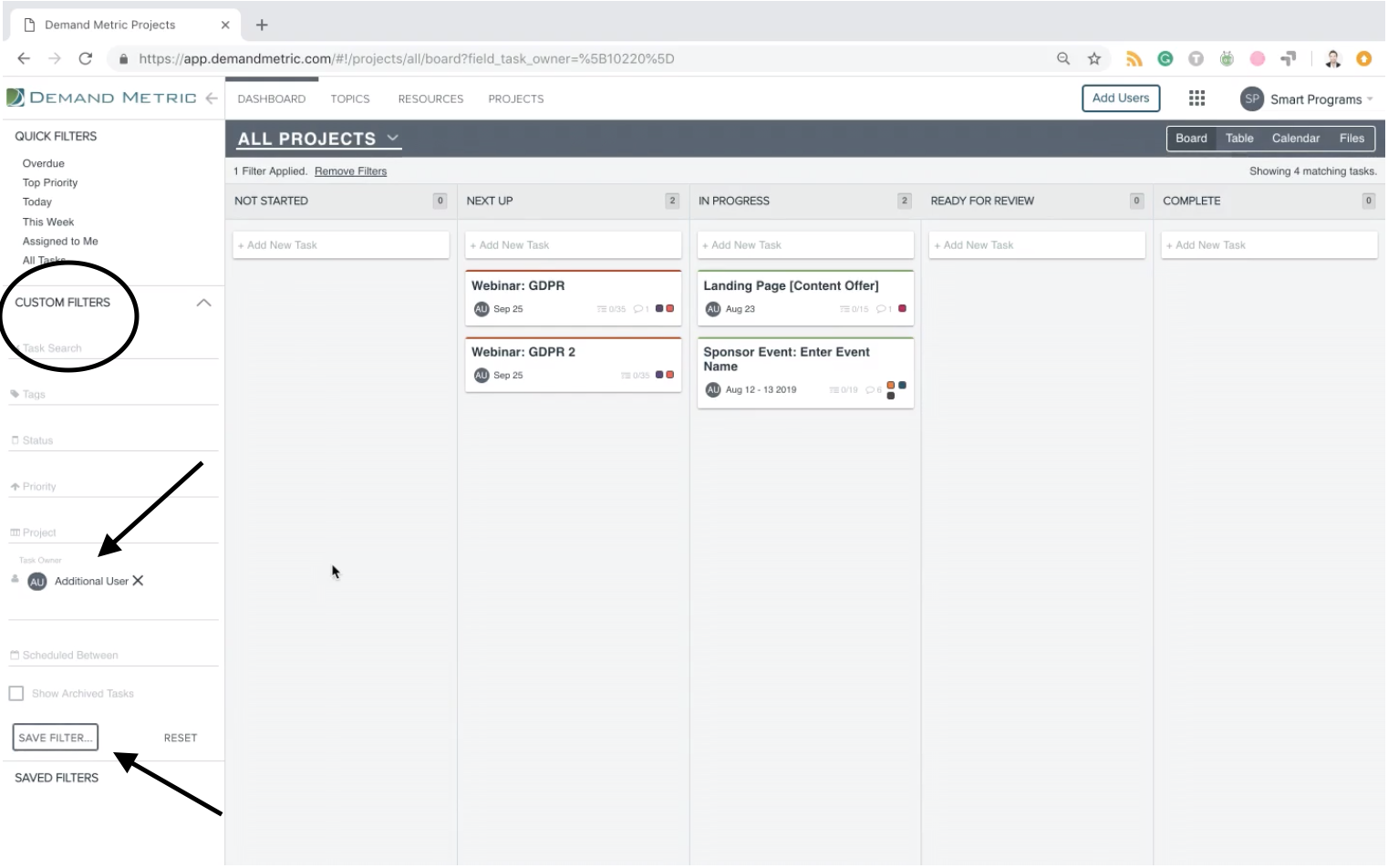
Task: Open the Scheduled Between date field
Action: point(114,656)
